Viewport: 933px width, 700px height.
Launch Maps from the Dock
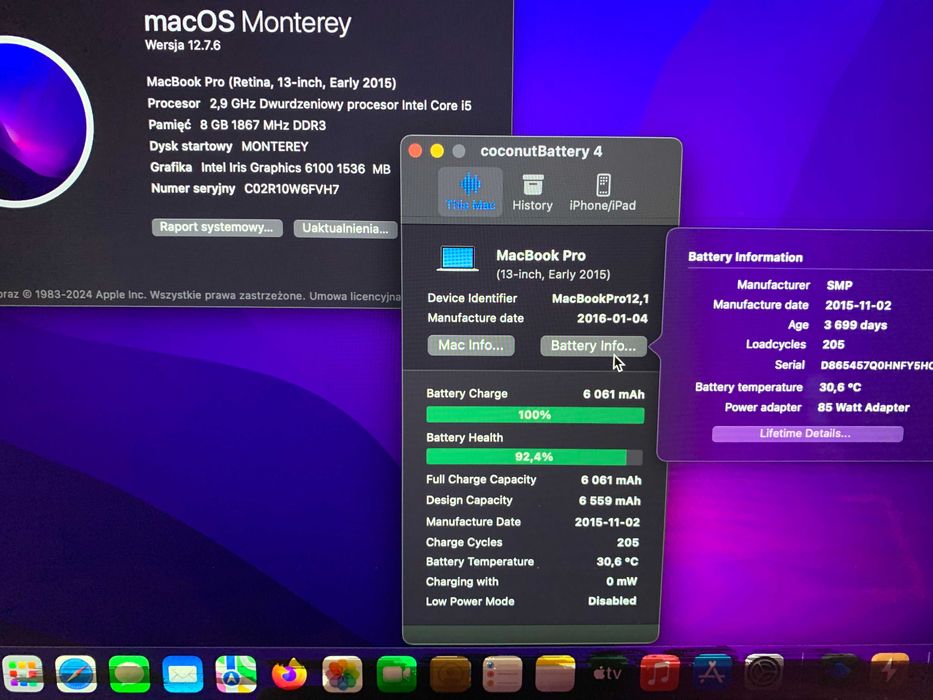point(236,673)
